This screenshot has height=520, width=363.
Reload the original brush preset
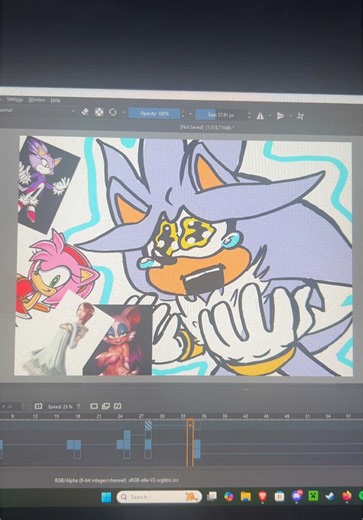pyautogui.click(x=113, y=112)
